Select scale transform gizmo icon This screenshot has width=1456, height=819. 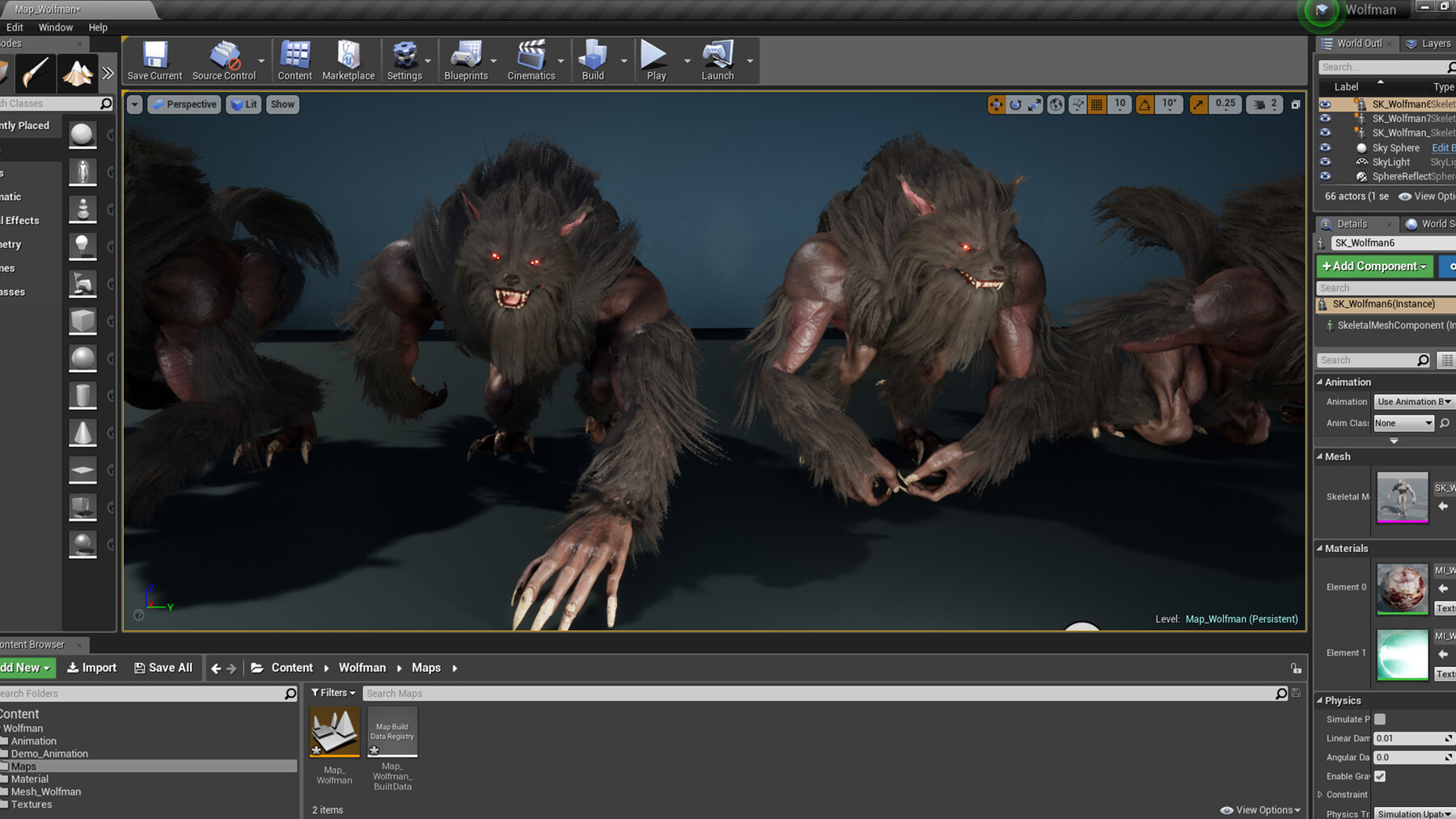coord(1035,104)
